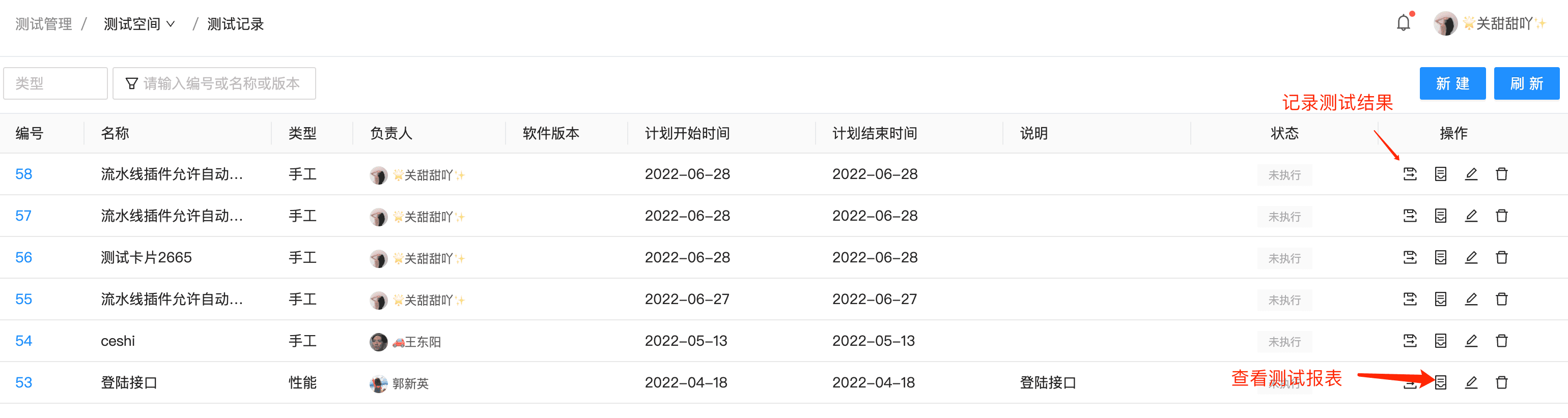Screen dimensions: 1568x418
Task: Click the 测试管理 breadcrumb item
Action: 43,24
